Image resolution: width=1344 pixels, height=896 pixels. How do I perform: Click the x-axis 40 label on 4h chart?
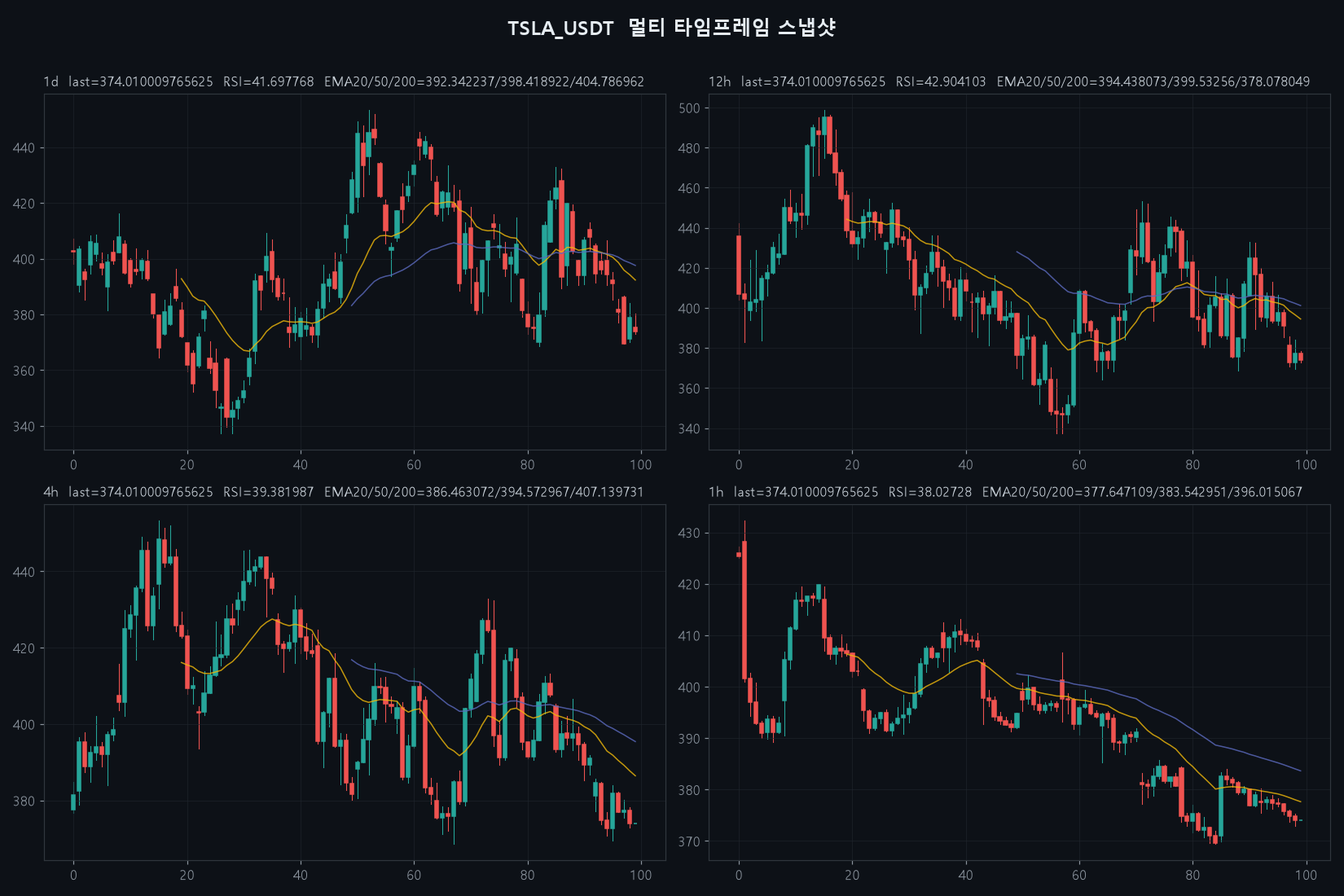coord(301,876)
